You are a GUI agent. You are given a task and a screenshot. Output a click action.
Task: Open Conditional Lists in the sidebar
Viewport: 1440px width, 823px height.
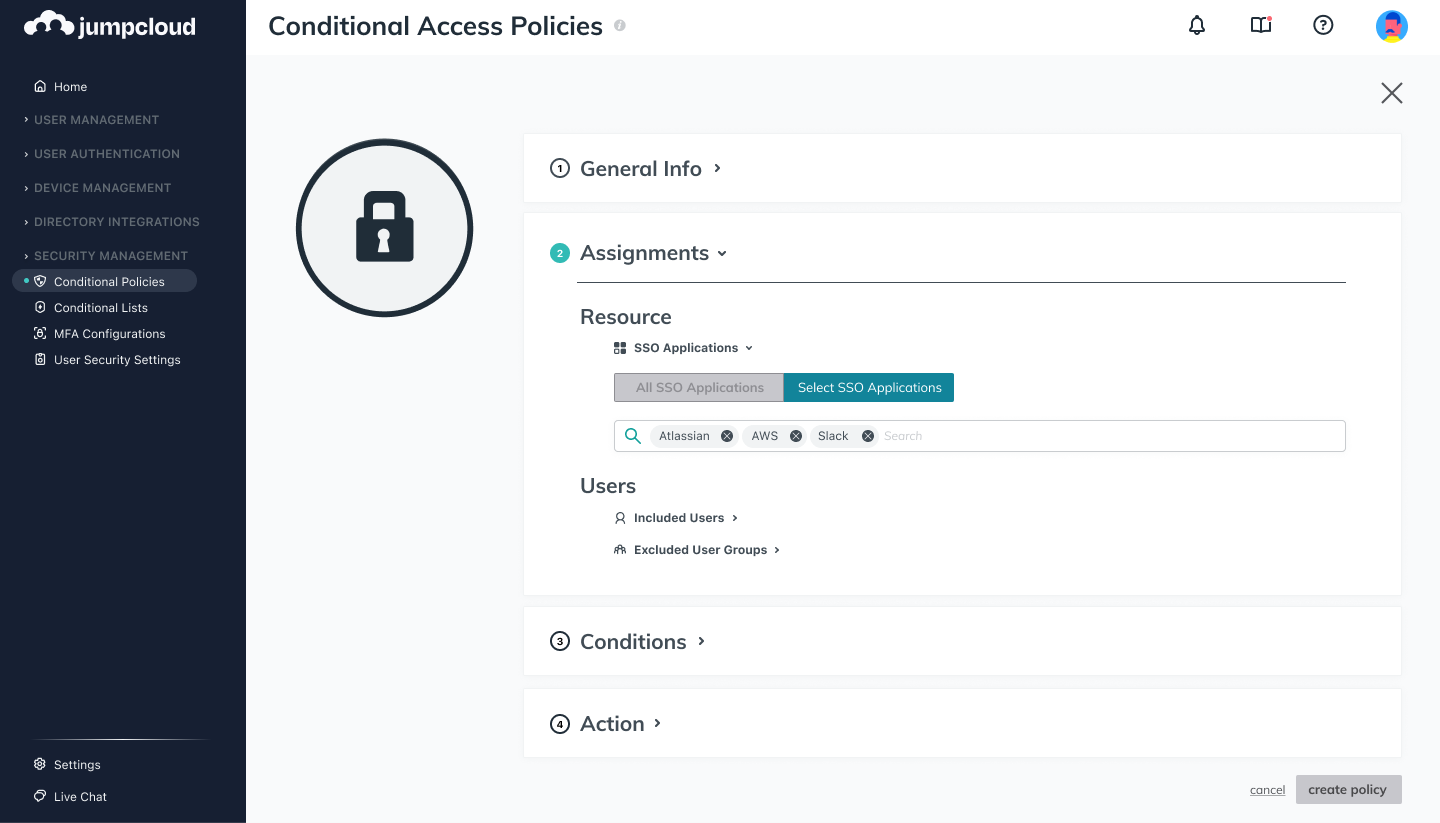point(101,308)
